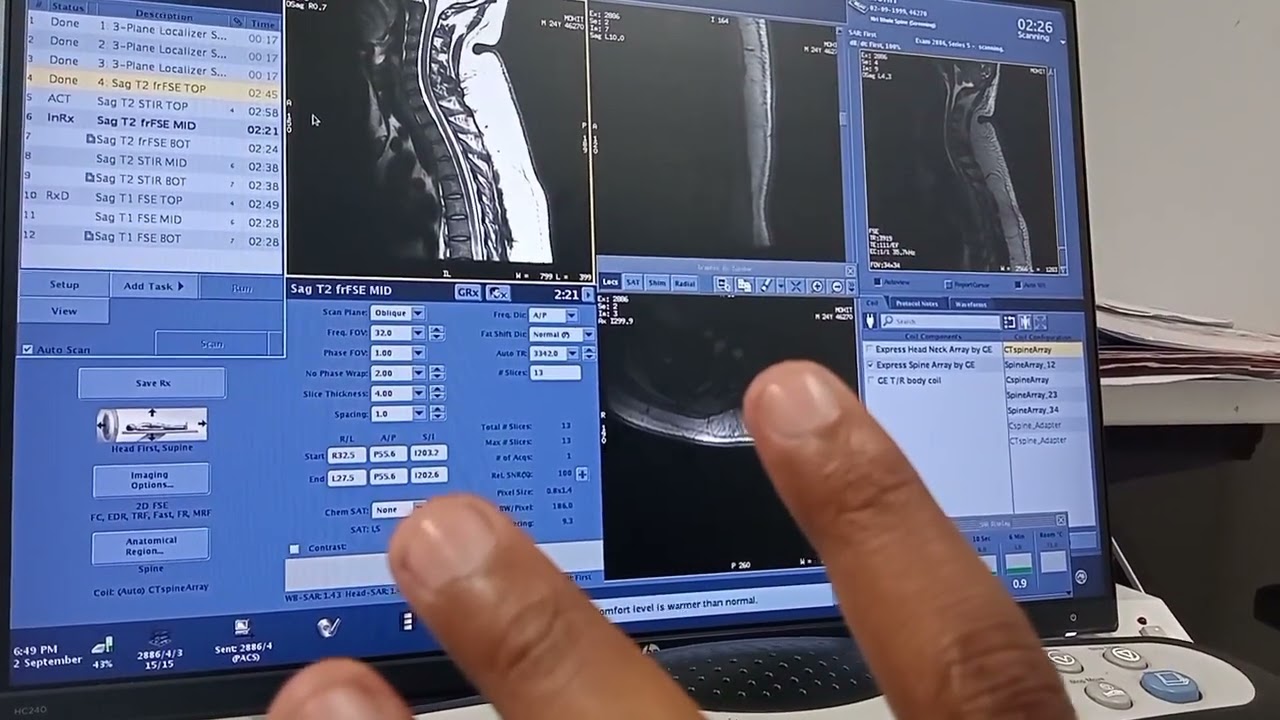The width and height of the screenshot is (1280, 720).
Task: Close the SAR display panel
Action: click(1061, 520)
